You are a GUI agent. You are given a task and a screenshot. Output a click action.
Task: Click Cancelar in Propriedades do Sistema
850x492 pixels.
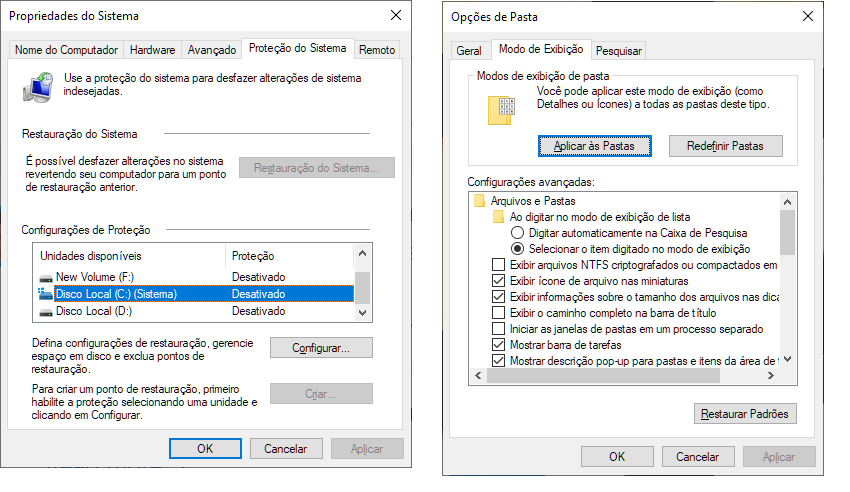tap(286, 449)
